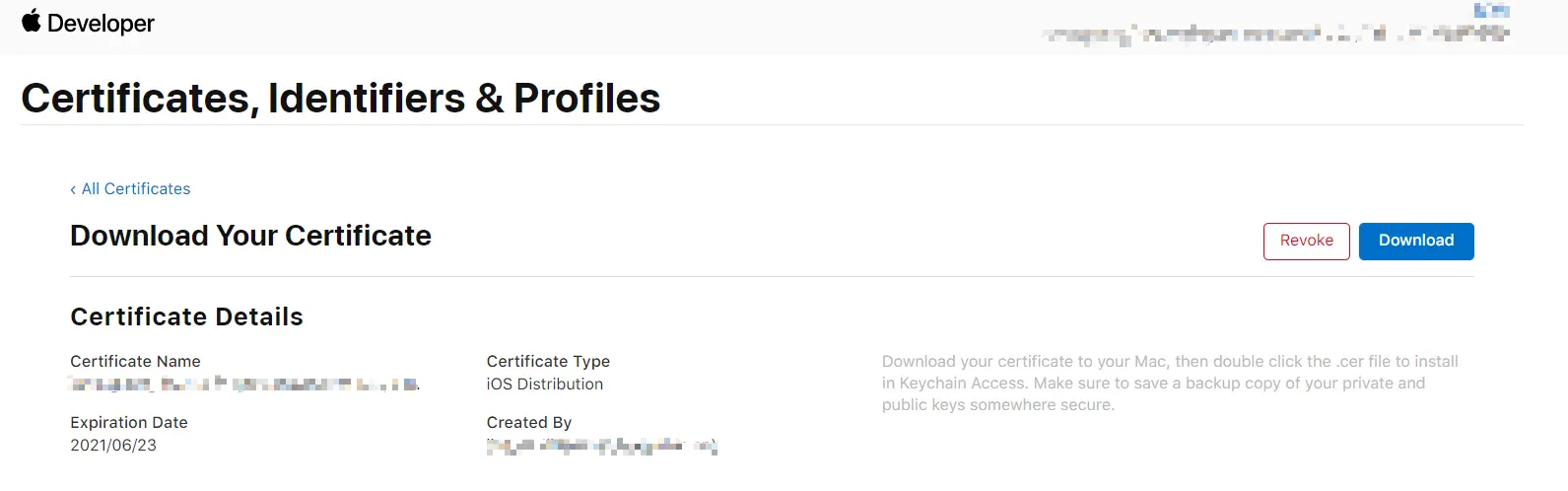Viewport: 1568px width, 491px height.
Task: Click the Keychain Access instructions paragraph
Action: click(x=1170, y=384)
